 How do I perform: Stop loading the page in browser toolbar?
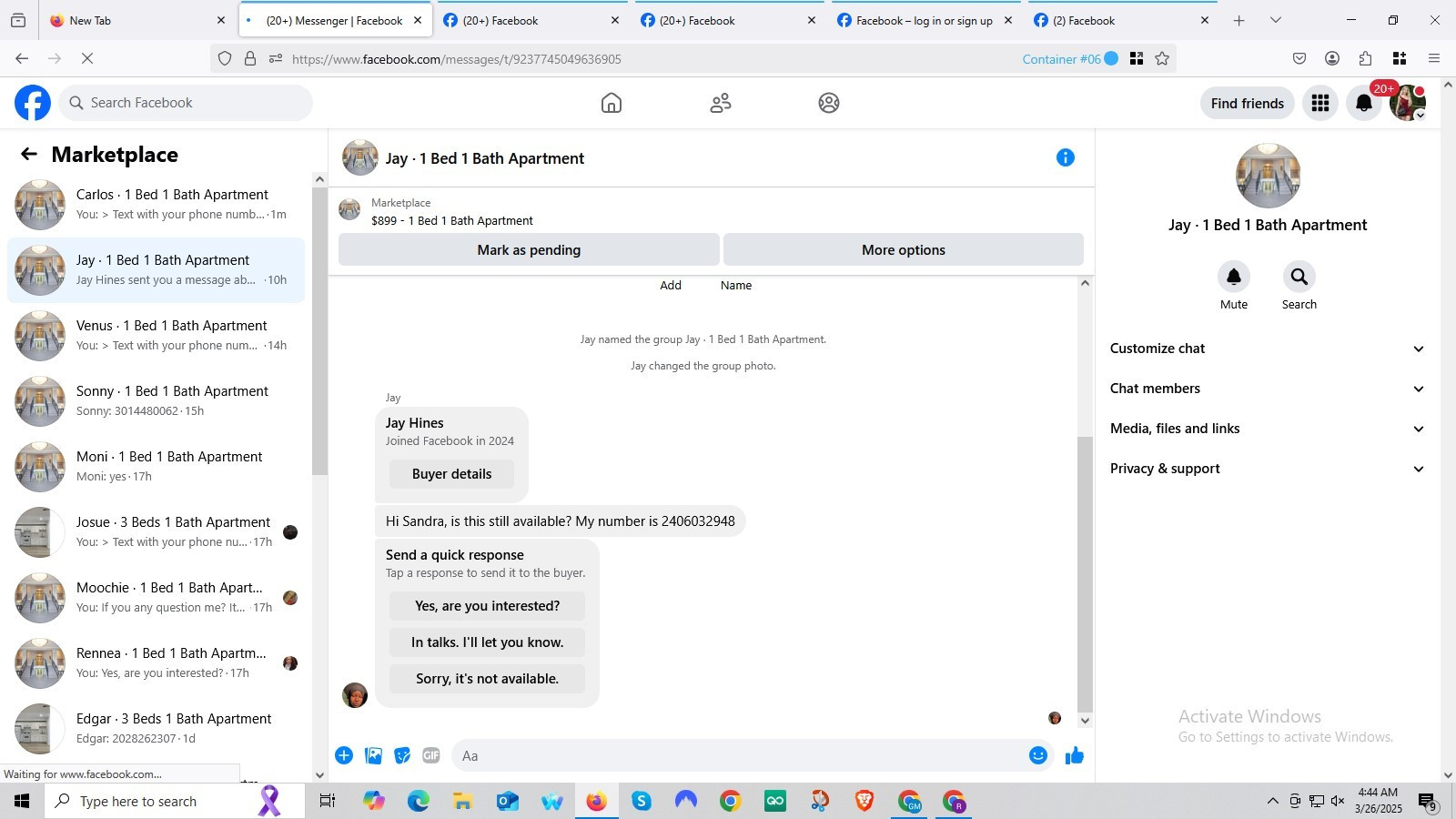pos(87,59)
